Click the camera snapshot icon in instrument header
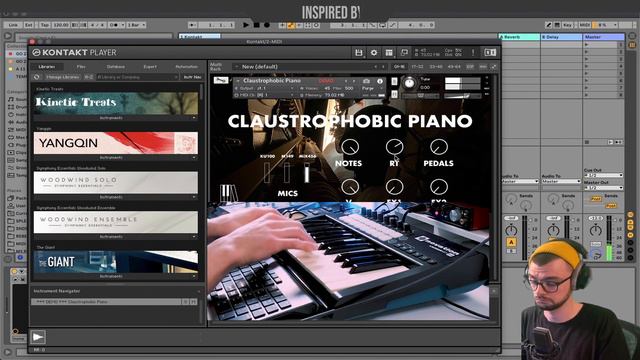 click(x=366, y=81)
